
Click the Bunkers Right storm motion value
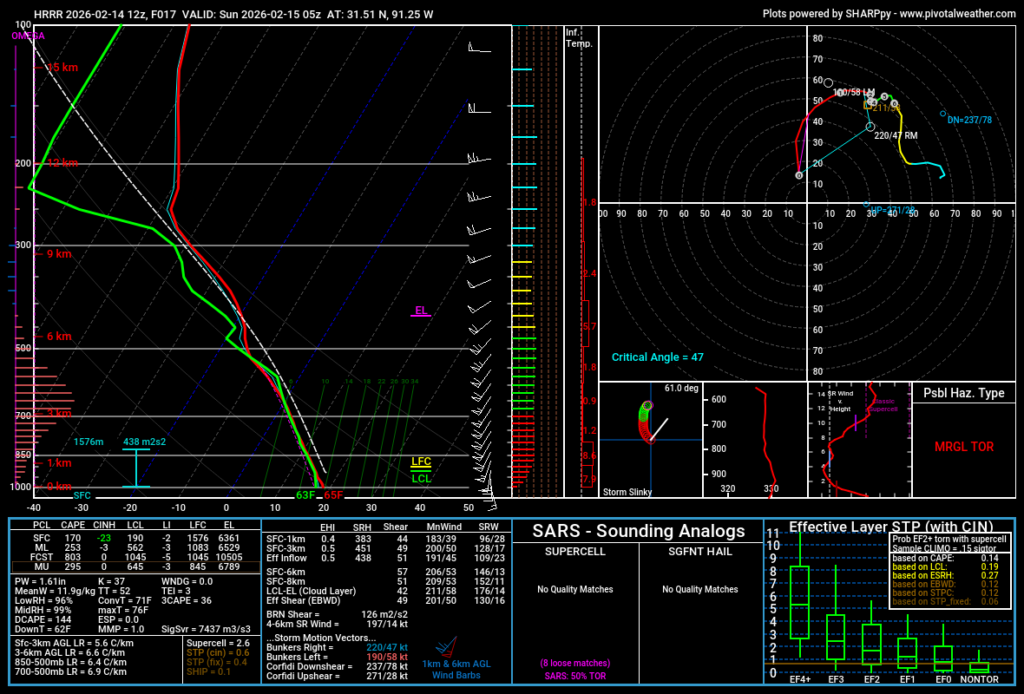386,648
